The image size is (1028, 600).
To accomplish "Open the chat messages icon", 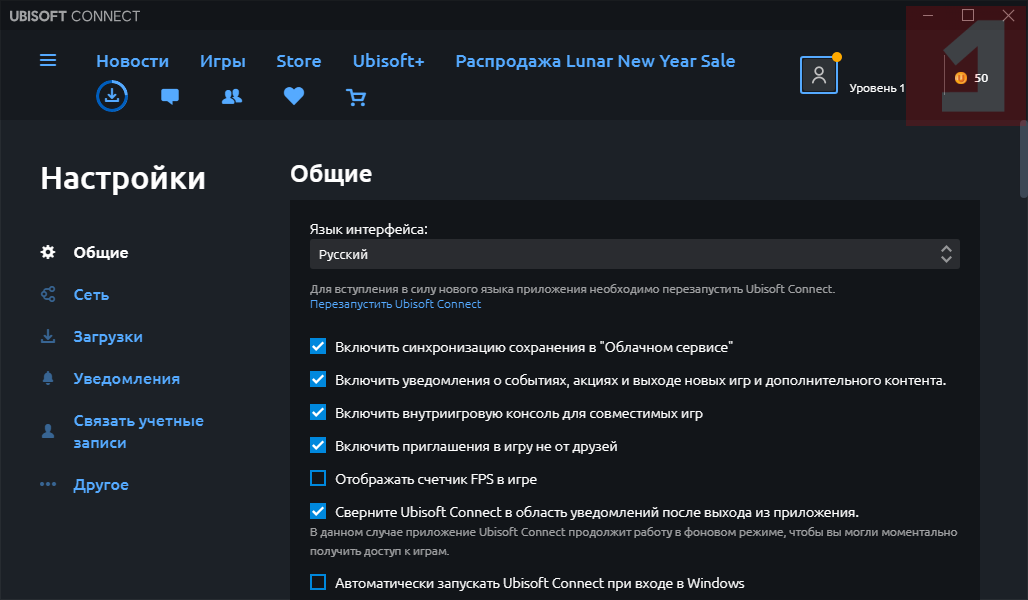I will coord(170,97).
